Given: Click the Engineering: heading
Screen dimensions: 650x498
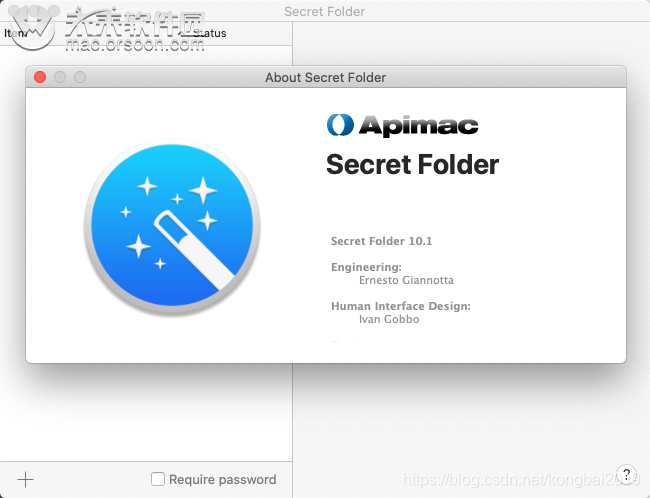Looking at the screenshot, I should (x=366, y=267).
